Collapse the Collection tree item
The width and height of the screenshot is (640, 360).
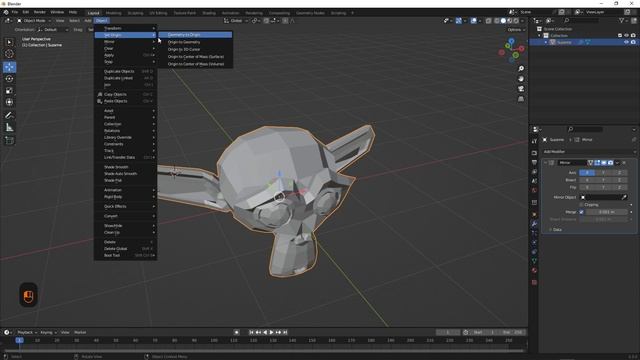[x=539, y=36]
